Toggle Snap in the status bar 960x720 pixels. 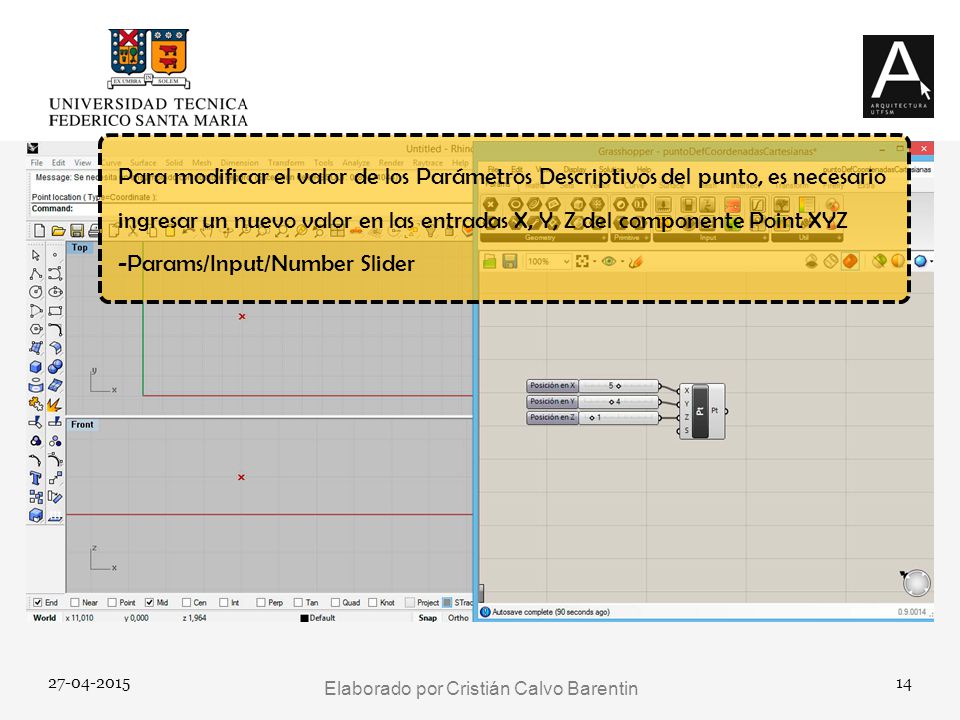[x=427, y=618]
